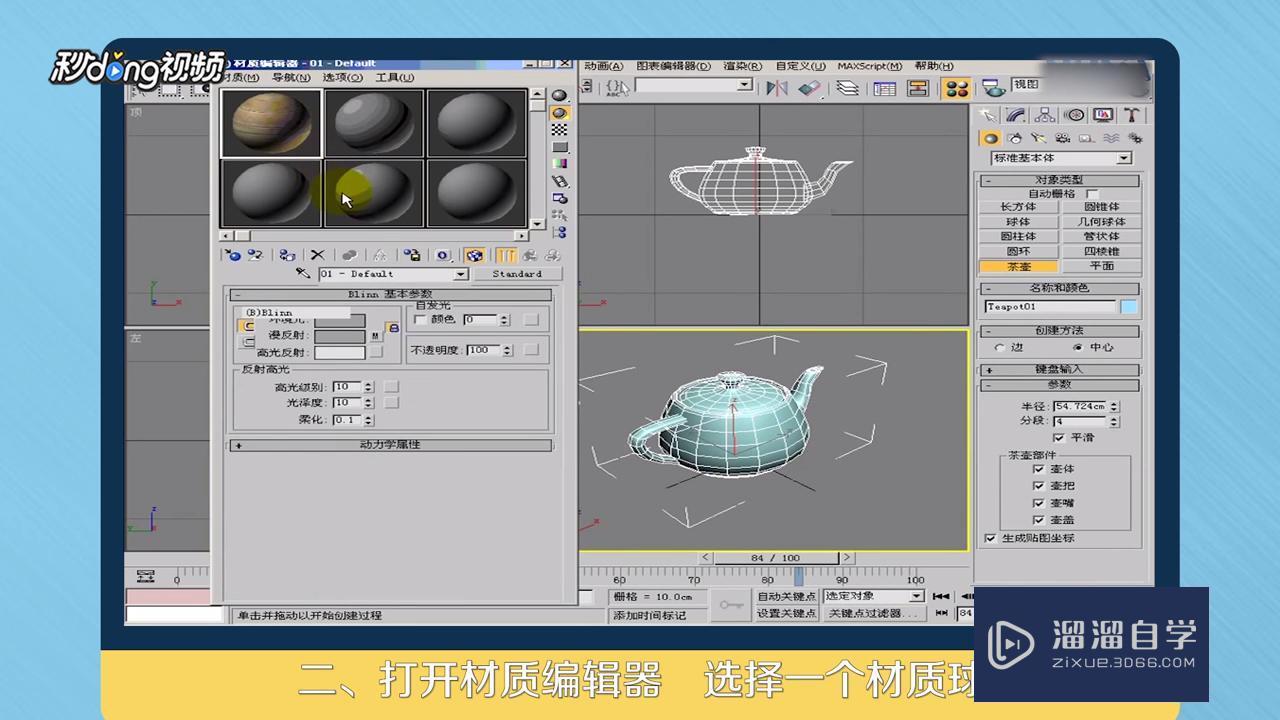Viewport: 1280px width, 720px height.
Task: Click Put Material to Scene icon
Action: point(255,255)
